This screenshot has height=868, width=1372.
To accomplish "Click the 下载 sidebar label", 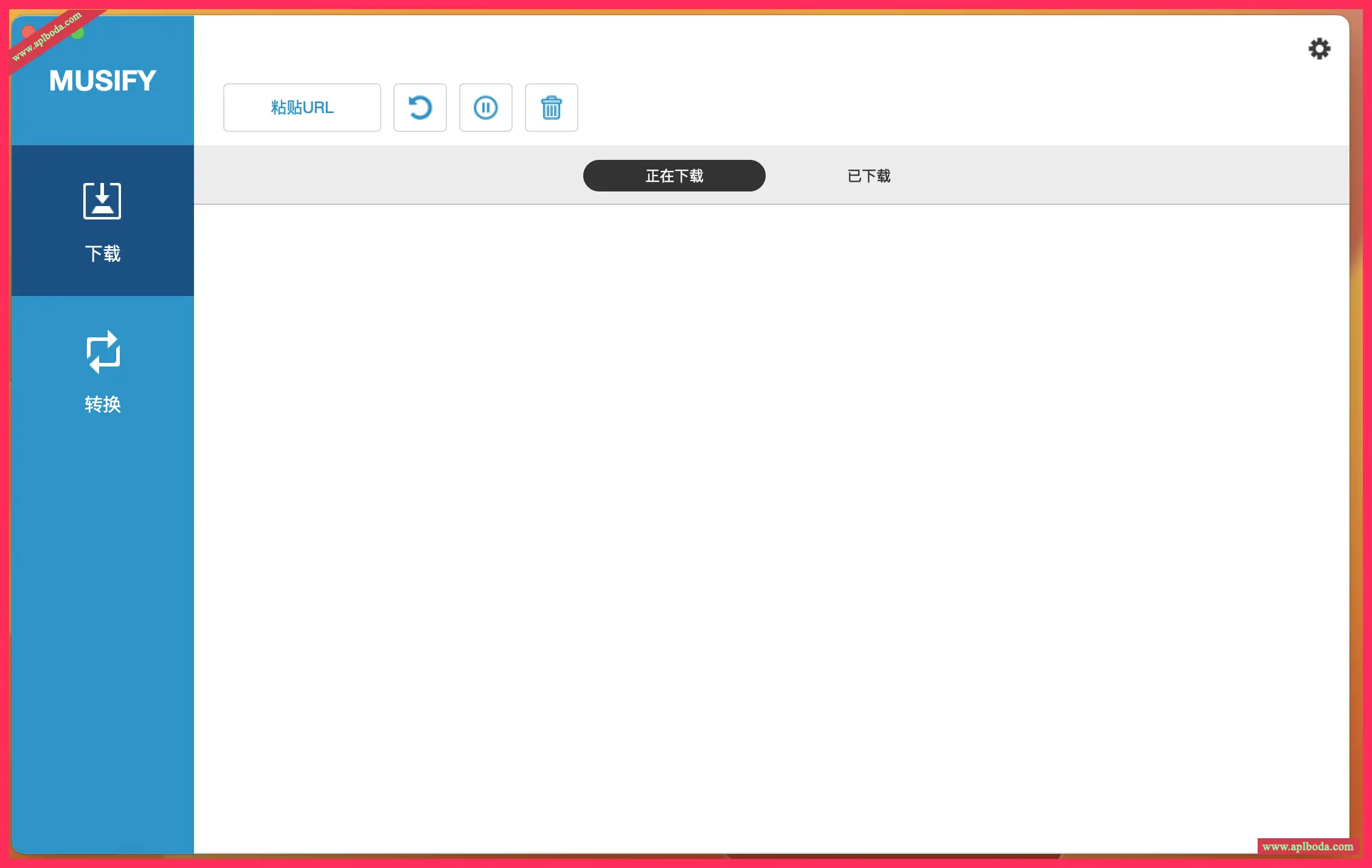I will click(x=102, y=253).
